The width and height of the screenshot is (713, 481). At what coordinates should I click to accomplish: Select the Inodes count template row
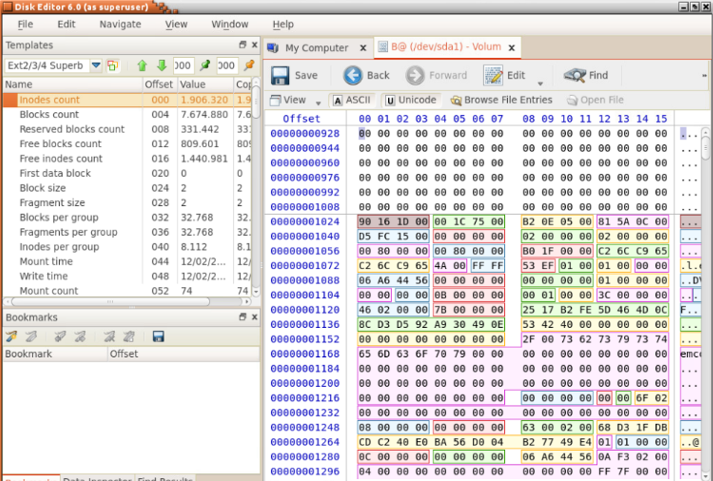click(x=50, y=100)
